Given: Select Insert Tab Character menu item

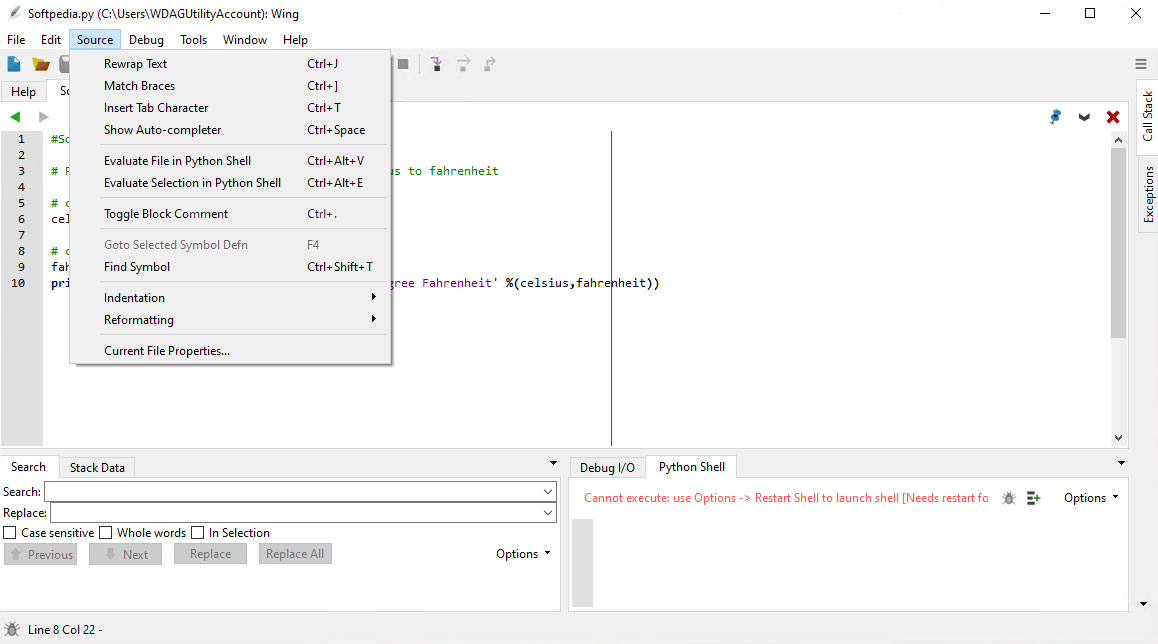Looking at the screenshot, I should point(230,108).
